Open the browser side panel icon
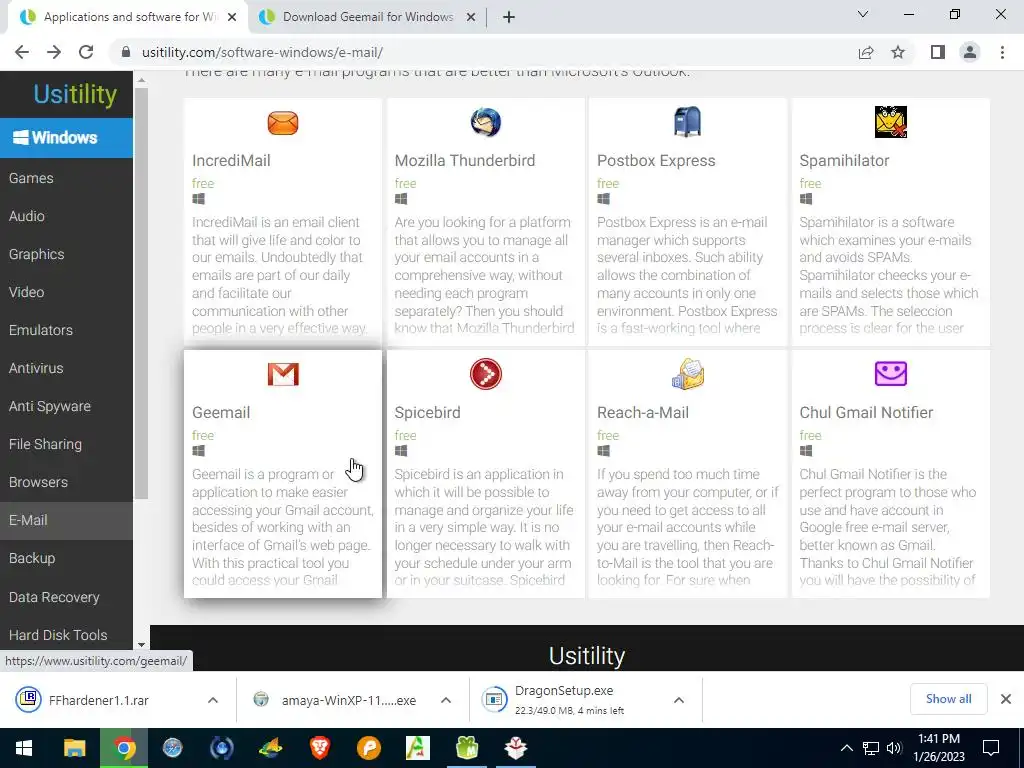Viewport: 1024px width, 768px height. point(938,52)
